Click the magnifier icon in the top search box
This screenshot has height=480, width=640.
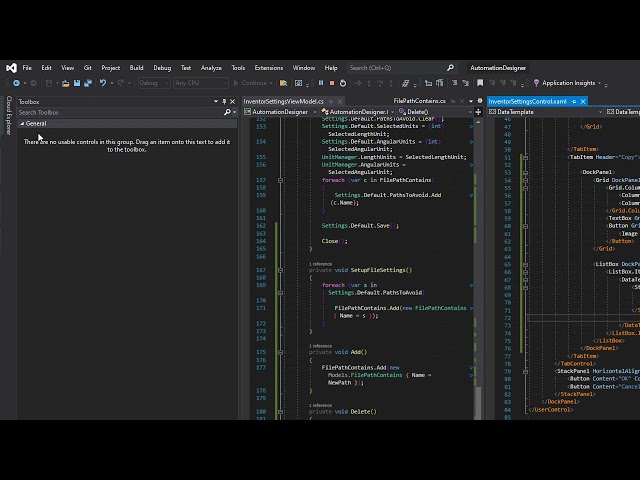pos(450,68)
